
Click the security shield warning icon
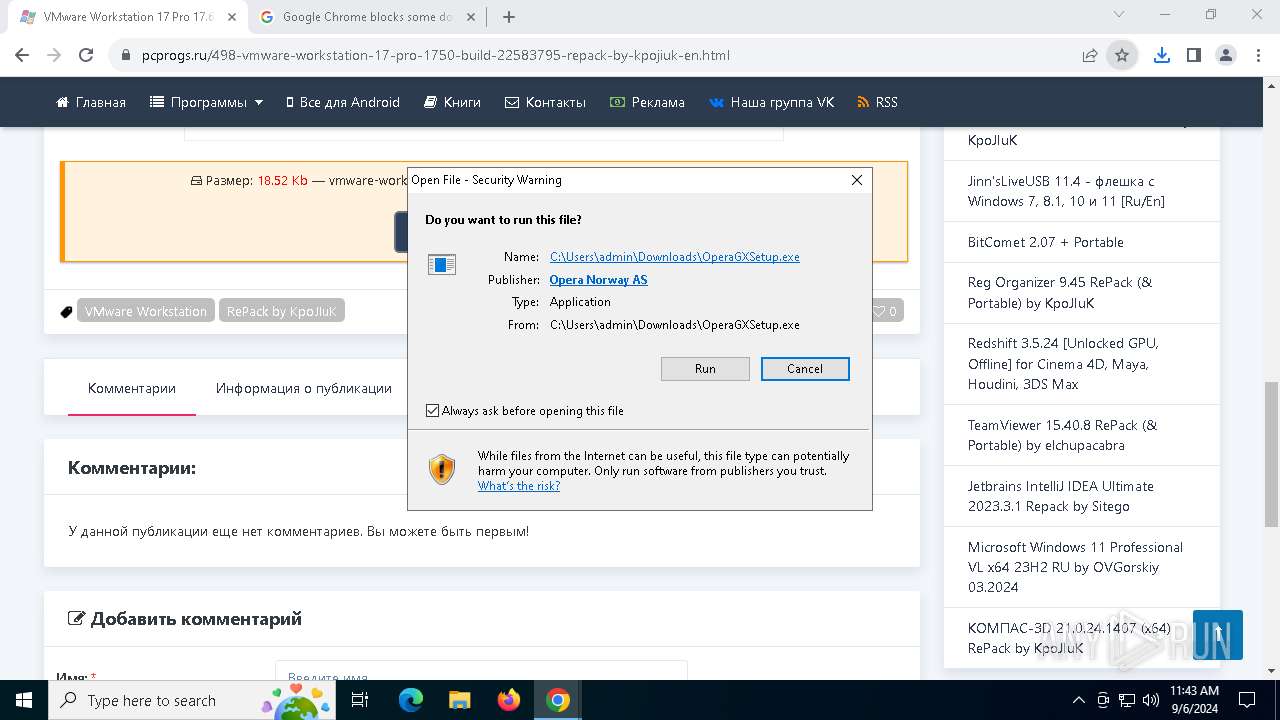(442, 469)
